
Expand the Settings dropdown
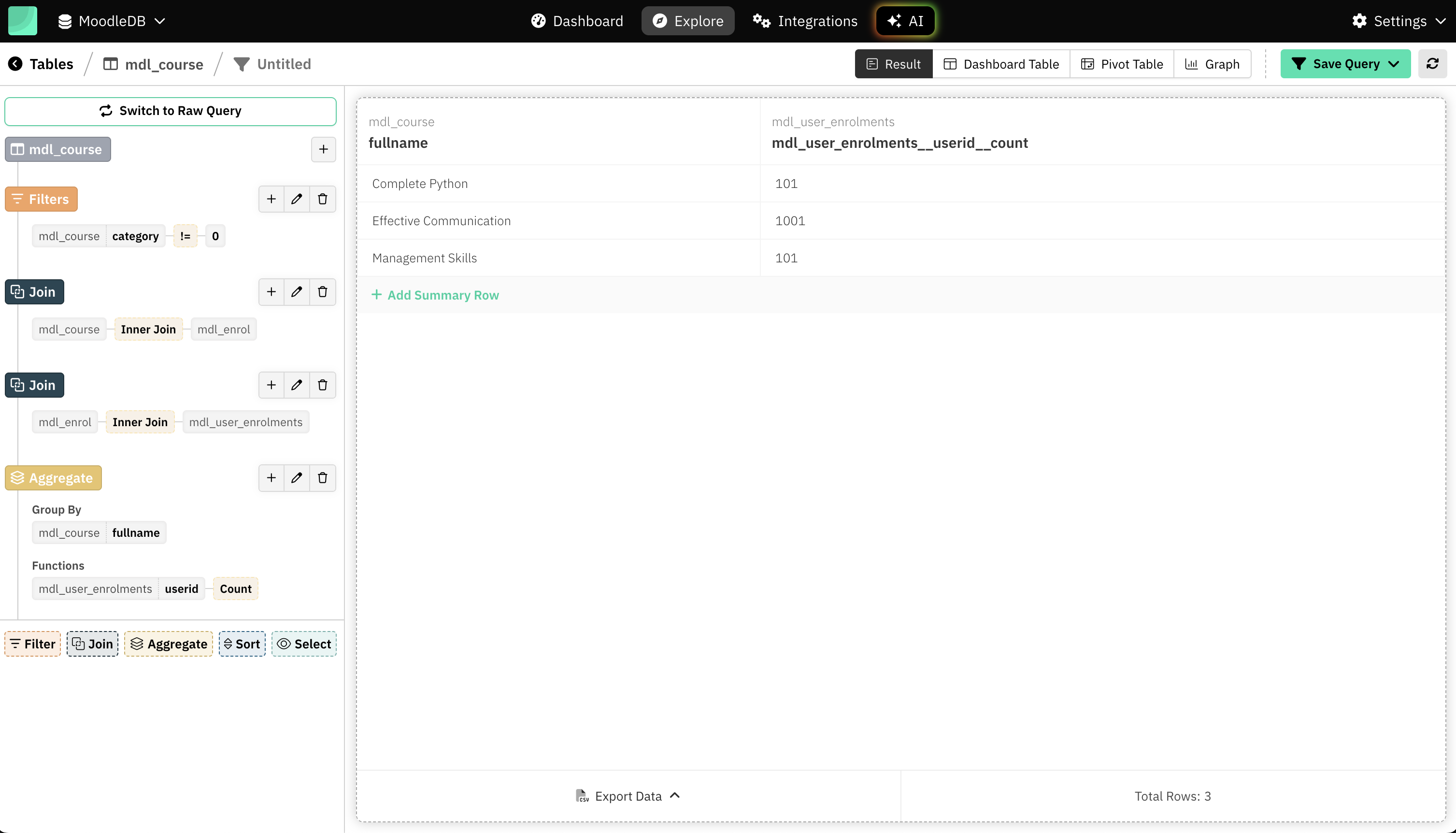click(1399, 21)
